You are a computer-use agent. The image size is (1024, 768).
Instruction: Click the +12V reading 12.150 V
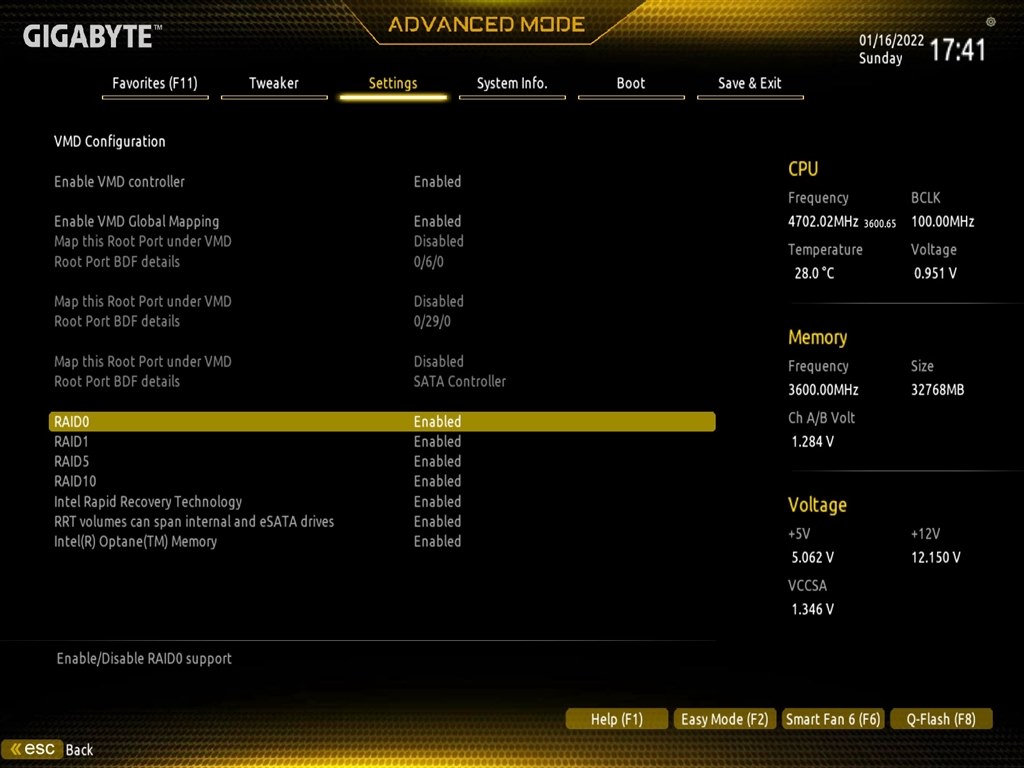pyautogui.click(x=935, y=557)
